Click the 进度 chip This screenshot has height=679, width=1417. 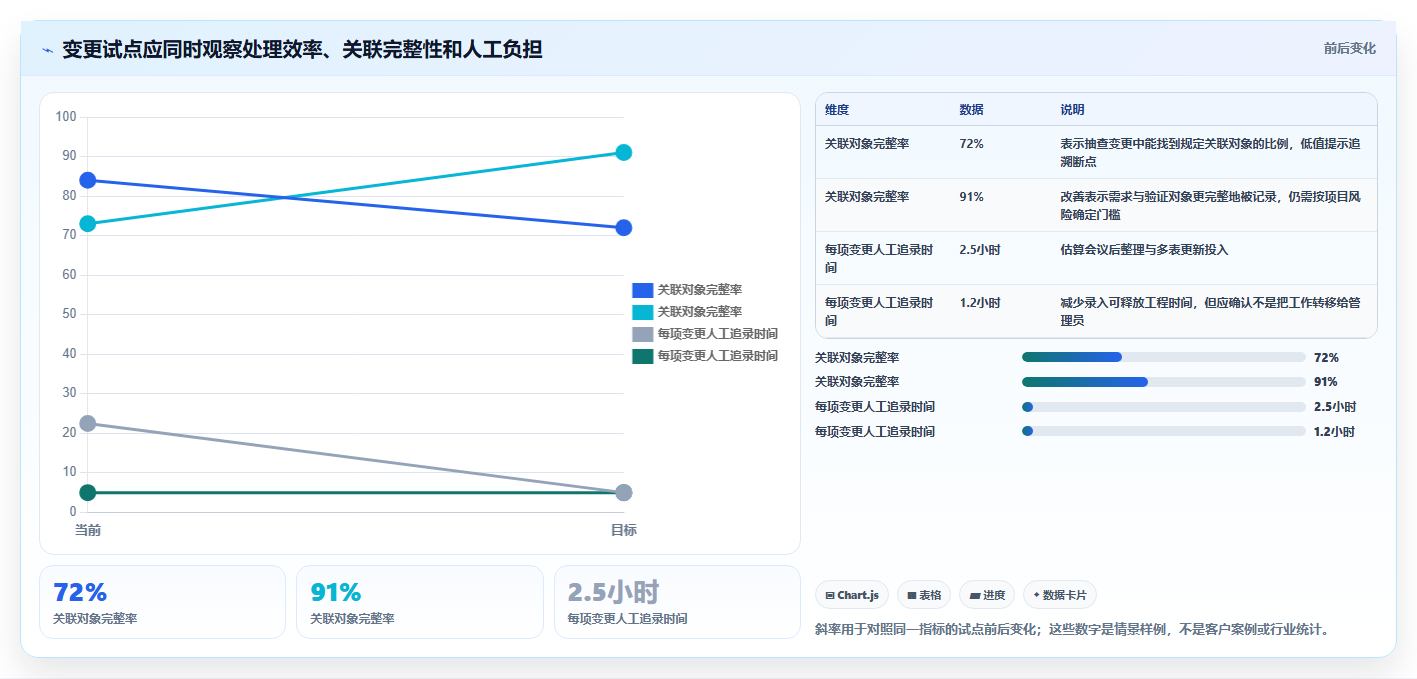(987, 595)
